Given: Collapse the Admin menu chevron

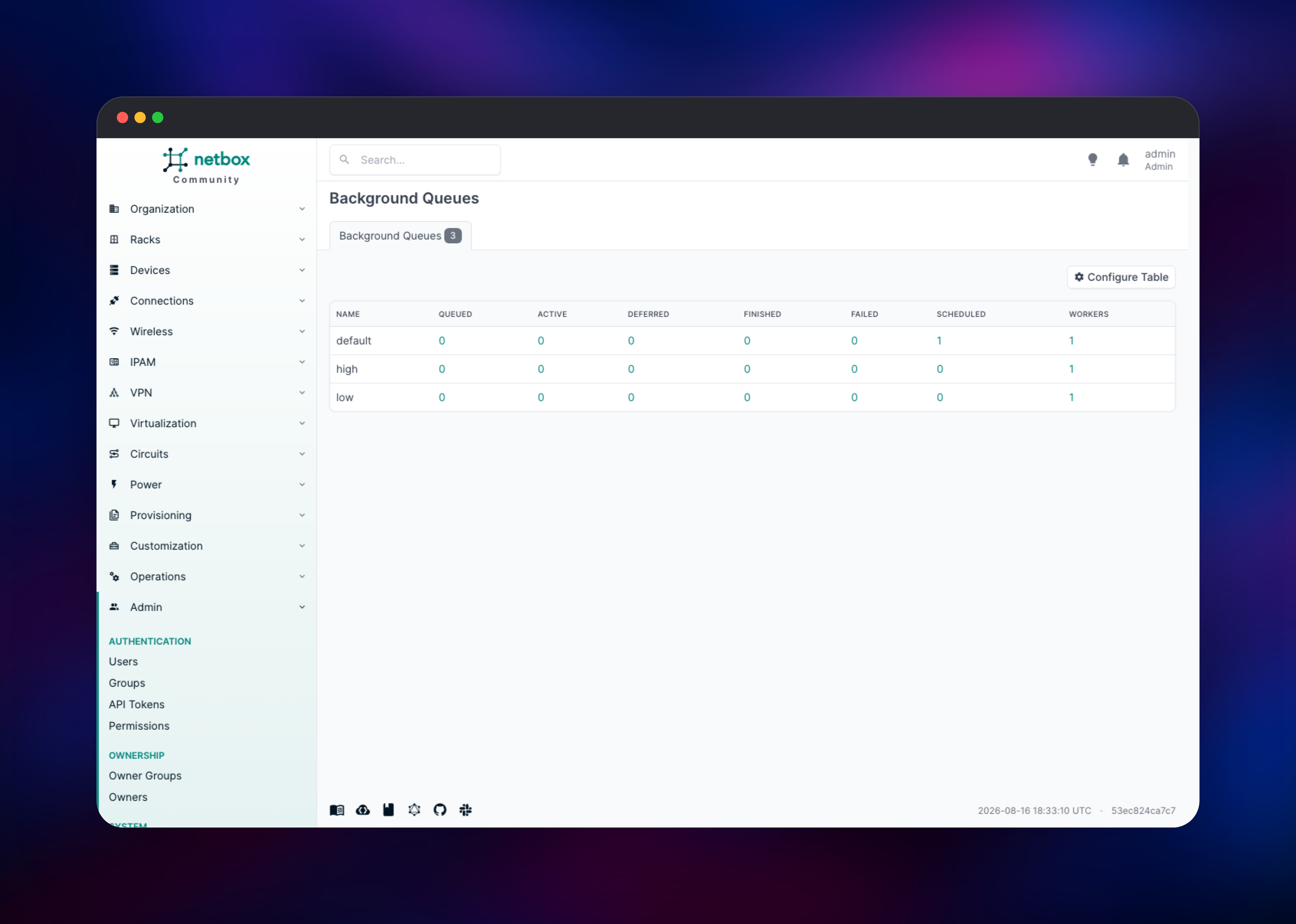Looking at the screenshot, I should click(302, 607).
